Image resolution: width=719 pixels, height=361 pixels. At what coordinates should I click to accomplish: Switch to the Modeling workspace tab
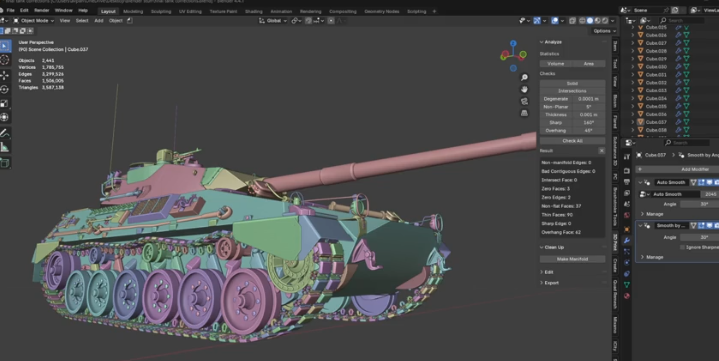[x=133, y=11]
